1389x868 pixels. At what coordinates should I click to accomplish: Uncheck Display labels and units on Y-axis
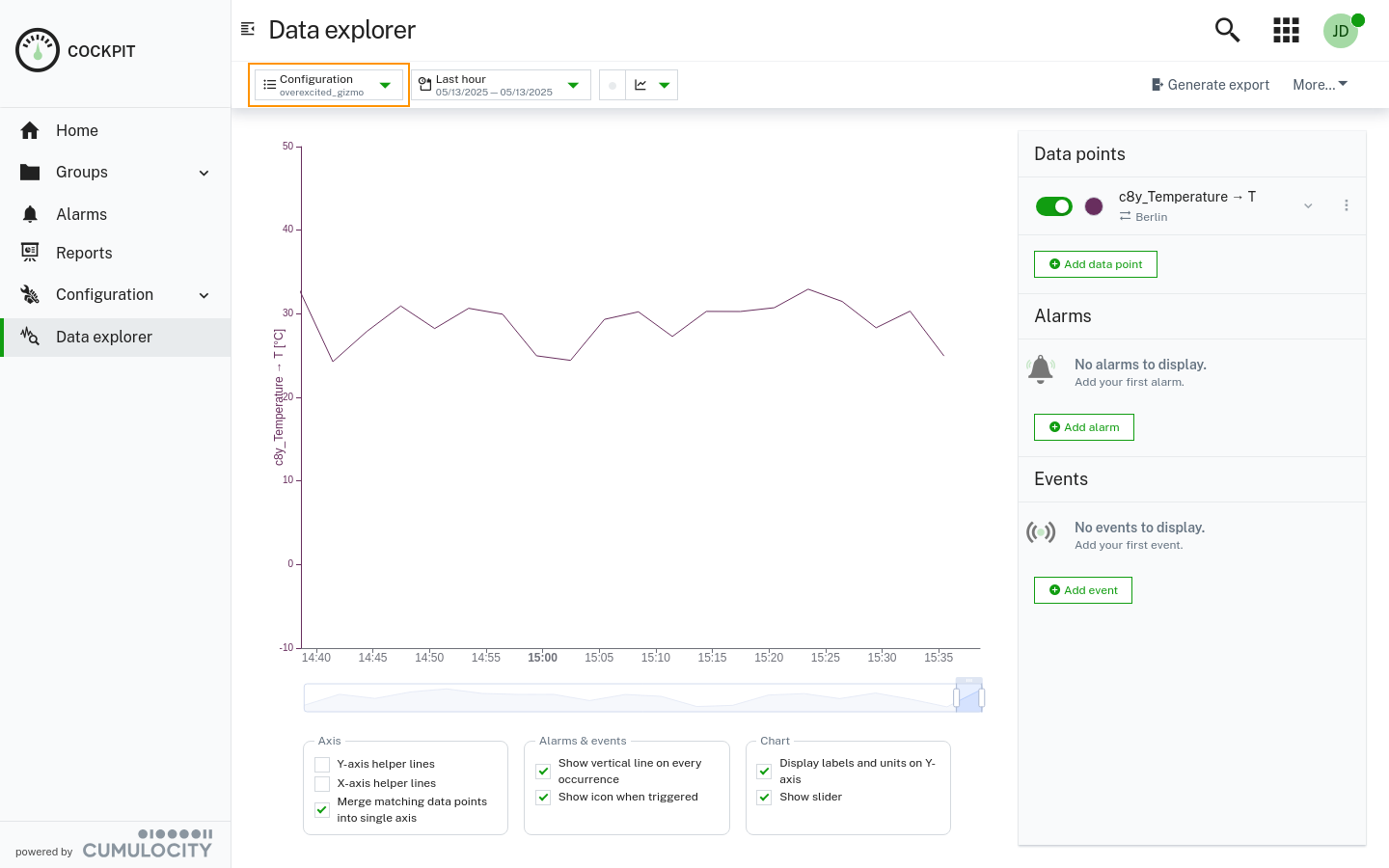click(764, 771)
